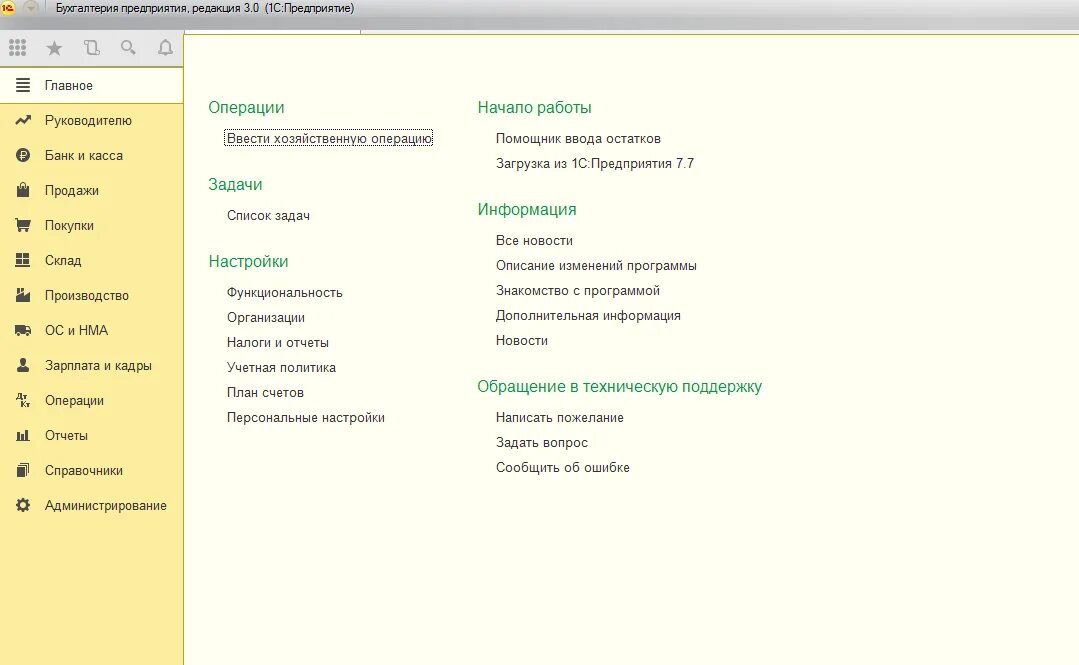1079x665 pixels.
Task: Click the Настройки heading
Action: click(x=248, y=262)
